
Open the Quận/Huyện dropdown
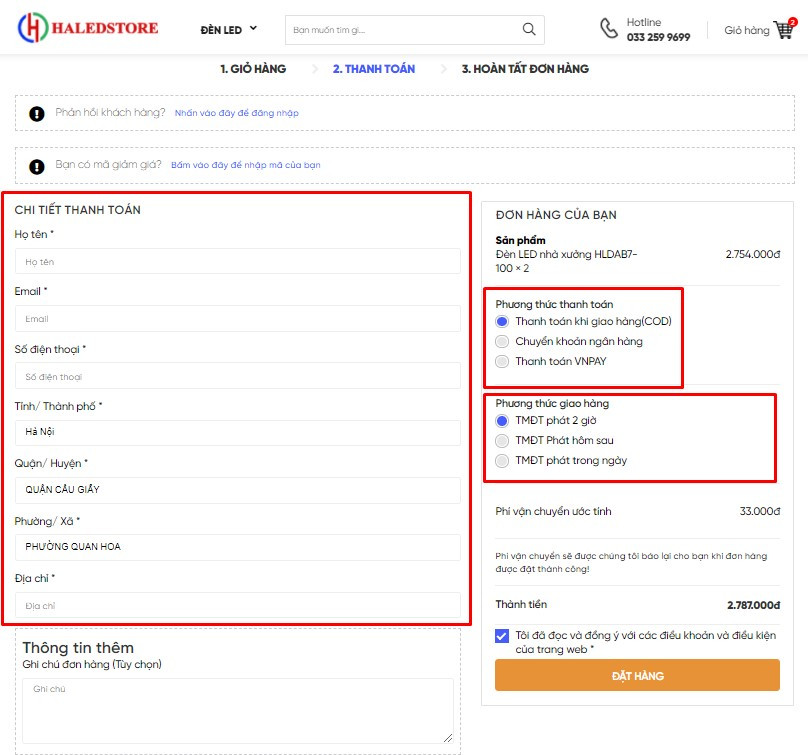tap(238, 490)
